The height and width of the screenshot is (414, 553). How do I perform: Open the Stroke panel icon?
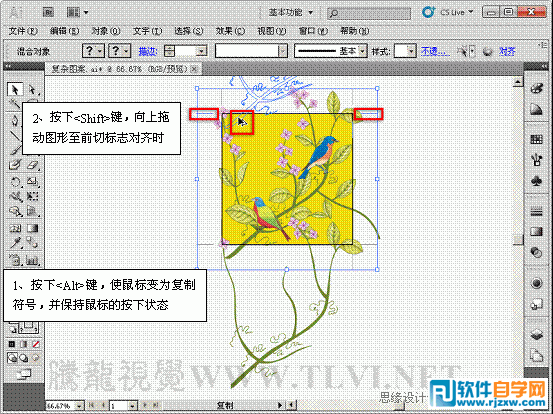[x=536, y=212]
